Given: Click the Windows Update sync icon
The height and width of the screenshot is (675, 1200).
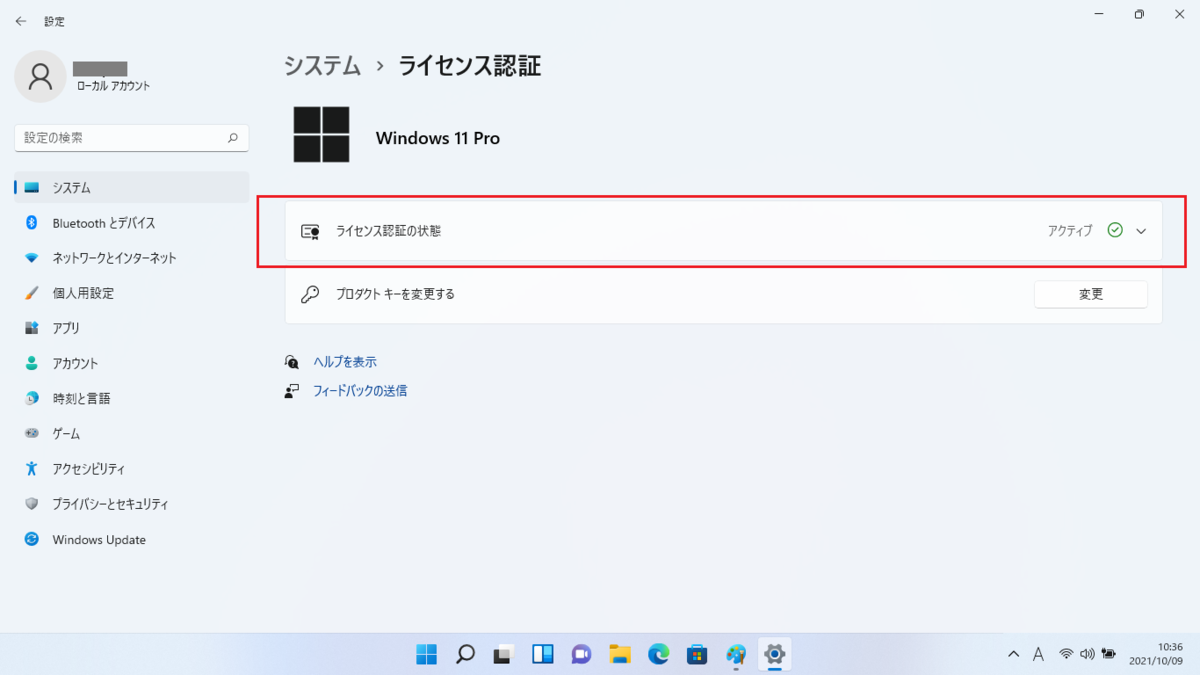Looking at the screenshot, I should pyautogui.click(x=32, y=539).
